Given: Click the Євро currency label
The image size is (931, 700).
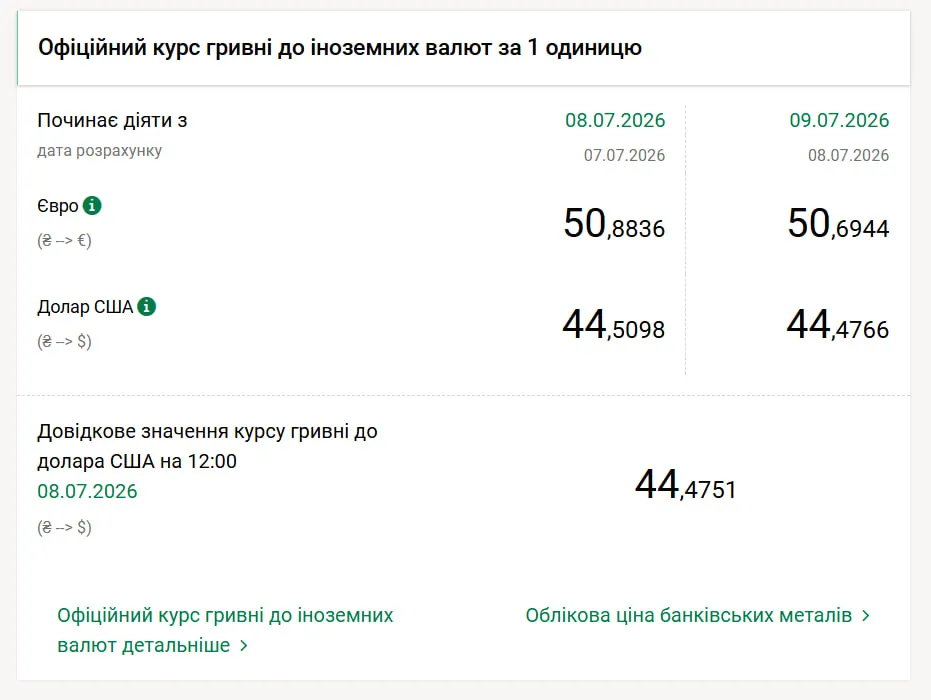Looking at the screenshot, I should click(58, 206).
